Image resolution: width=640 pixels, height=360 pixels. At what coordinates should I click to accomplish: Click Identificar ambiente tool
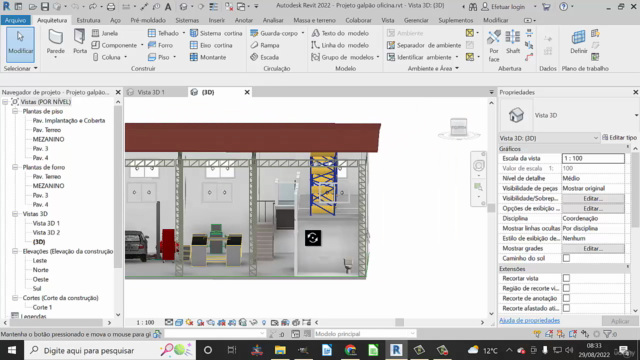click(420, 57)
